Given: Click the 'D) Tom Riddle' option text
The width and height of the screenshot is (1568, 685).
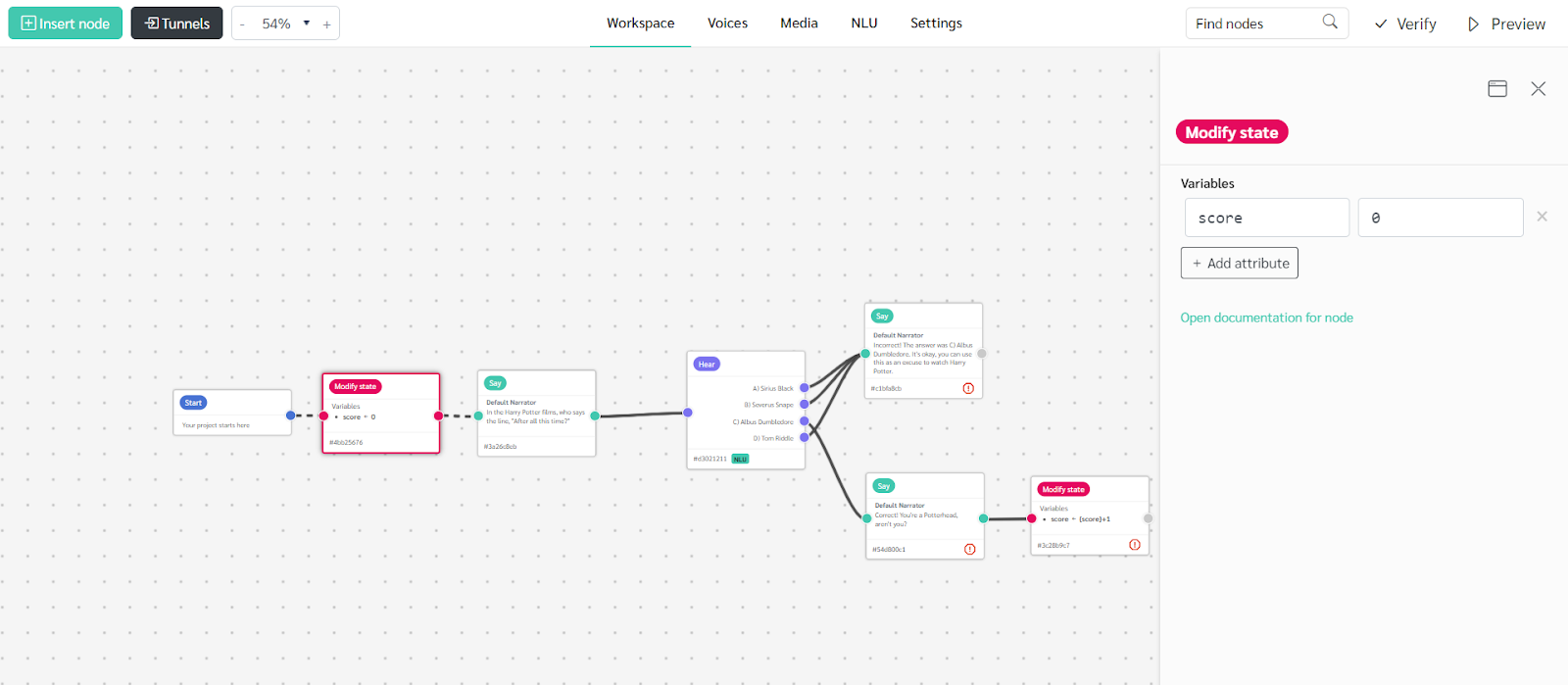Looking at the screenshot, I should [773, 438].
